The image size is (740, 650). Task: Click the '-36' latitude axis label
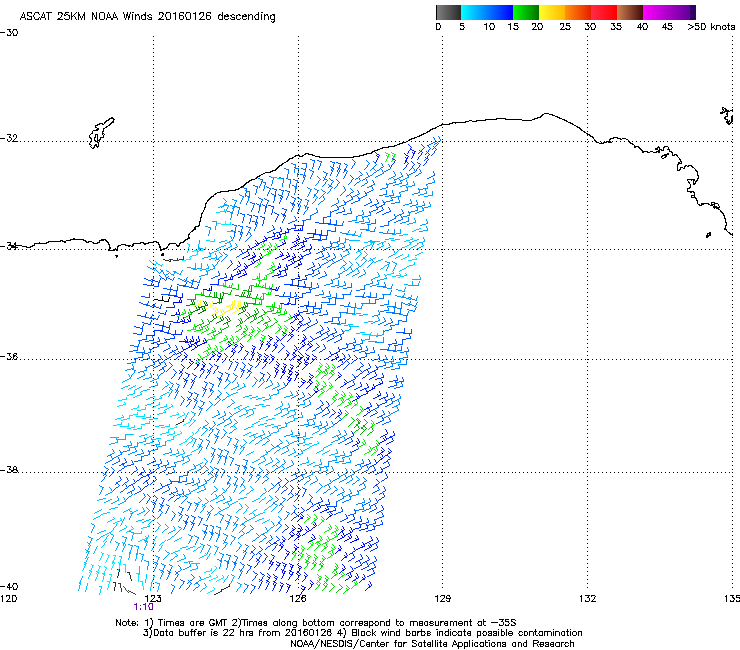click(9, 356)
